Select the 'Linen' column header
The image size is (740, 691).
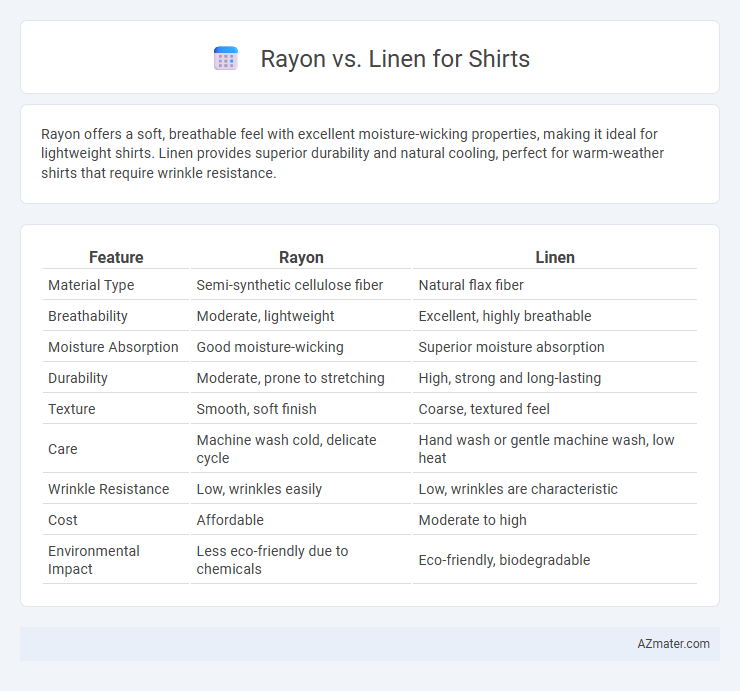[x=555, y=257]
